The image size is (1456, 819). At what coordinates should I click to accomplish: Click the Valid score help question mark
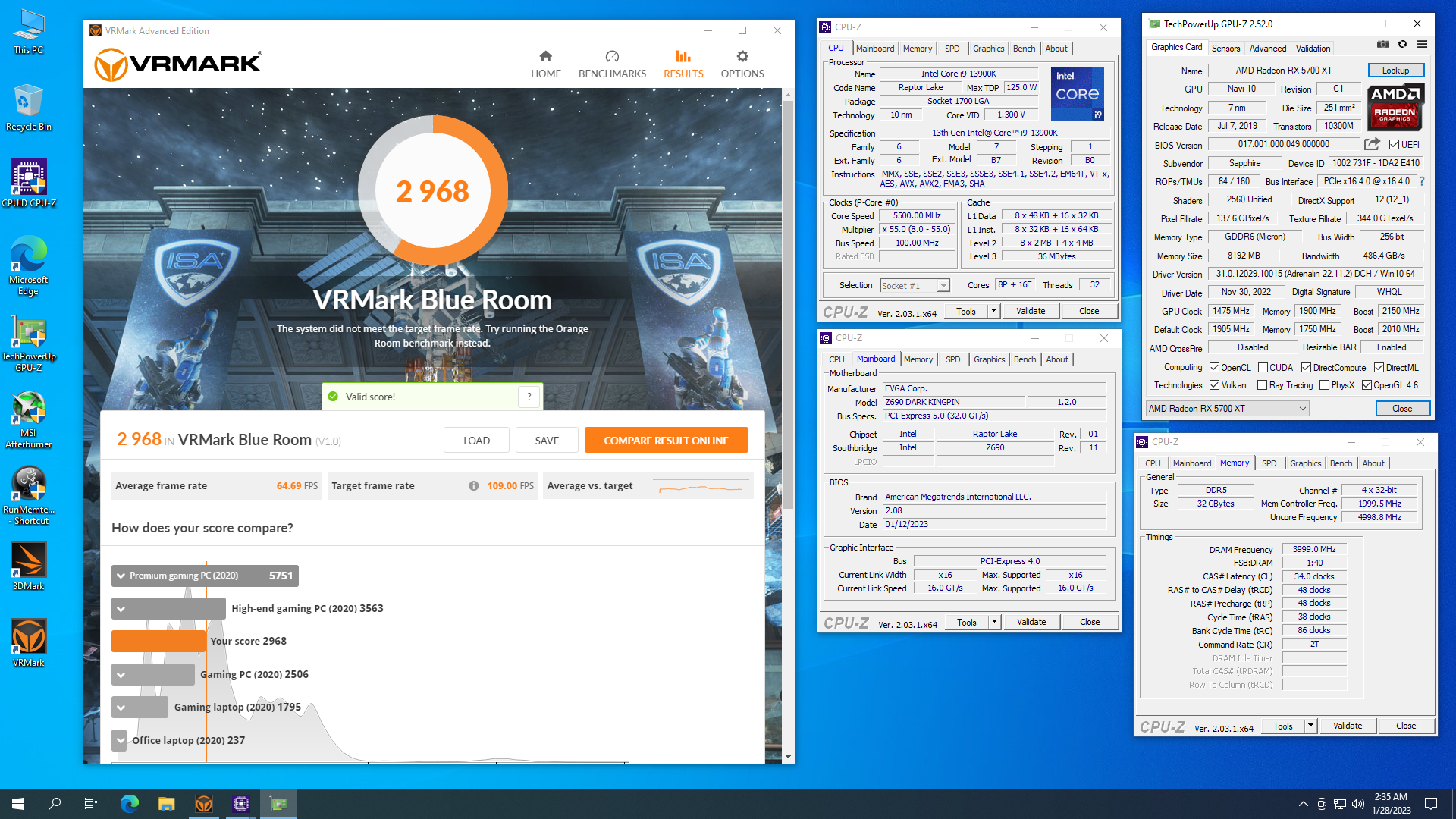529,397
